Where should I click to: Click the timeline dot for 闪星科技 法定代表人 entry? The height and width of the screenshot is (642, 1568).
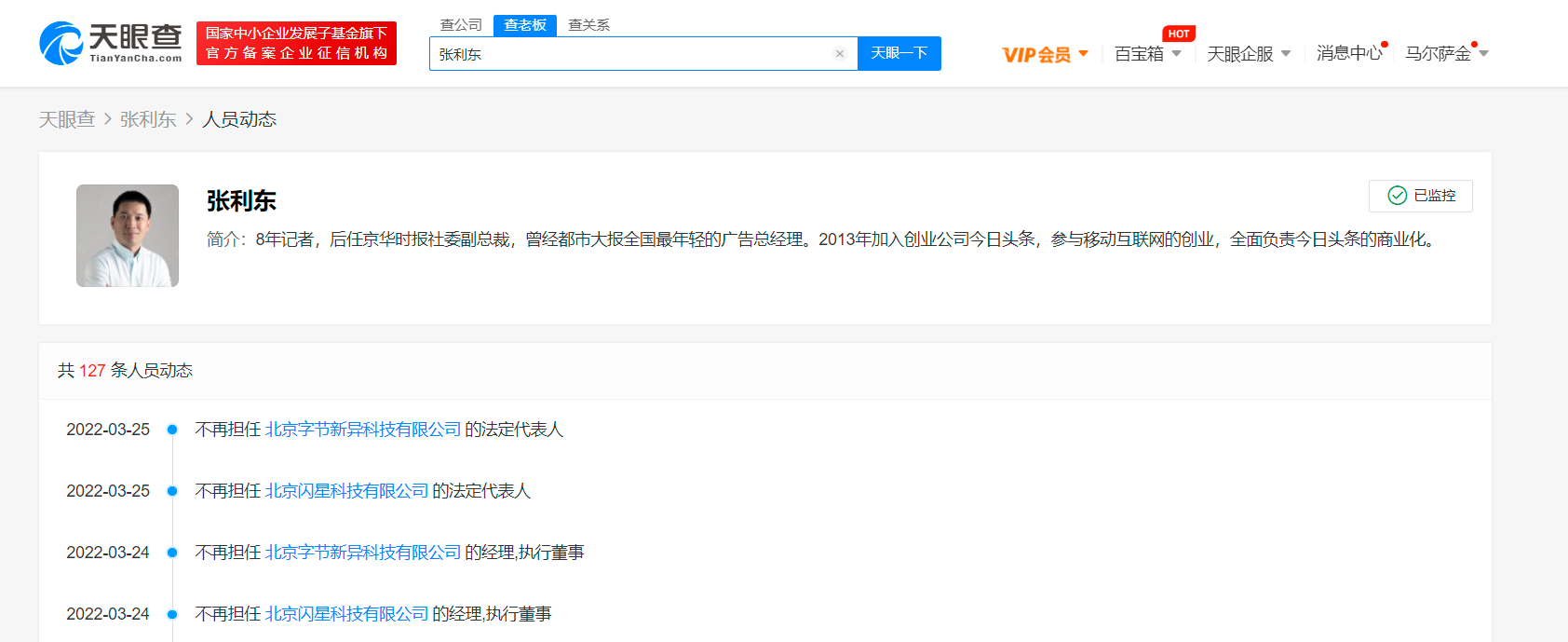[172, 491]
